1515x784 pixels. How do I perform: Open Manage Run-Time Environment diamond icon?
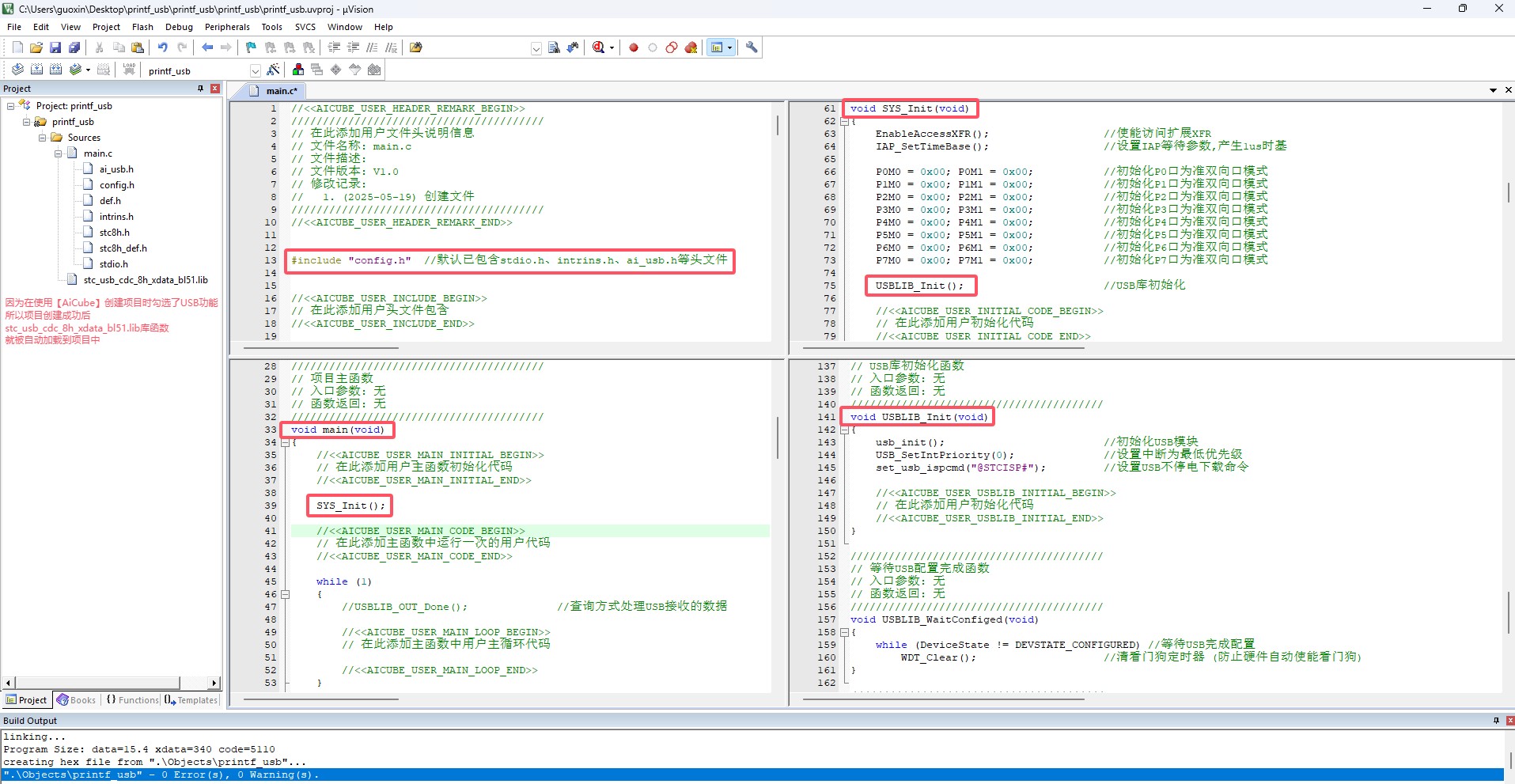[336, 70]
